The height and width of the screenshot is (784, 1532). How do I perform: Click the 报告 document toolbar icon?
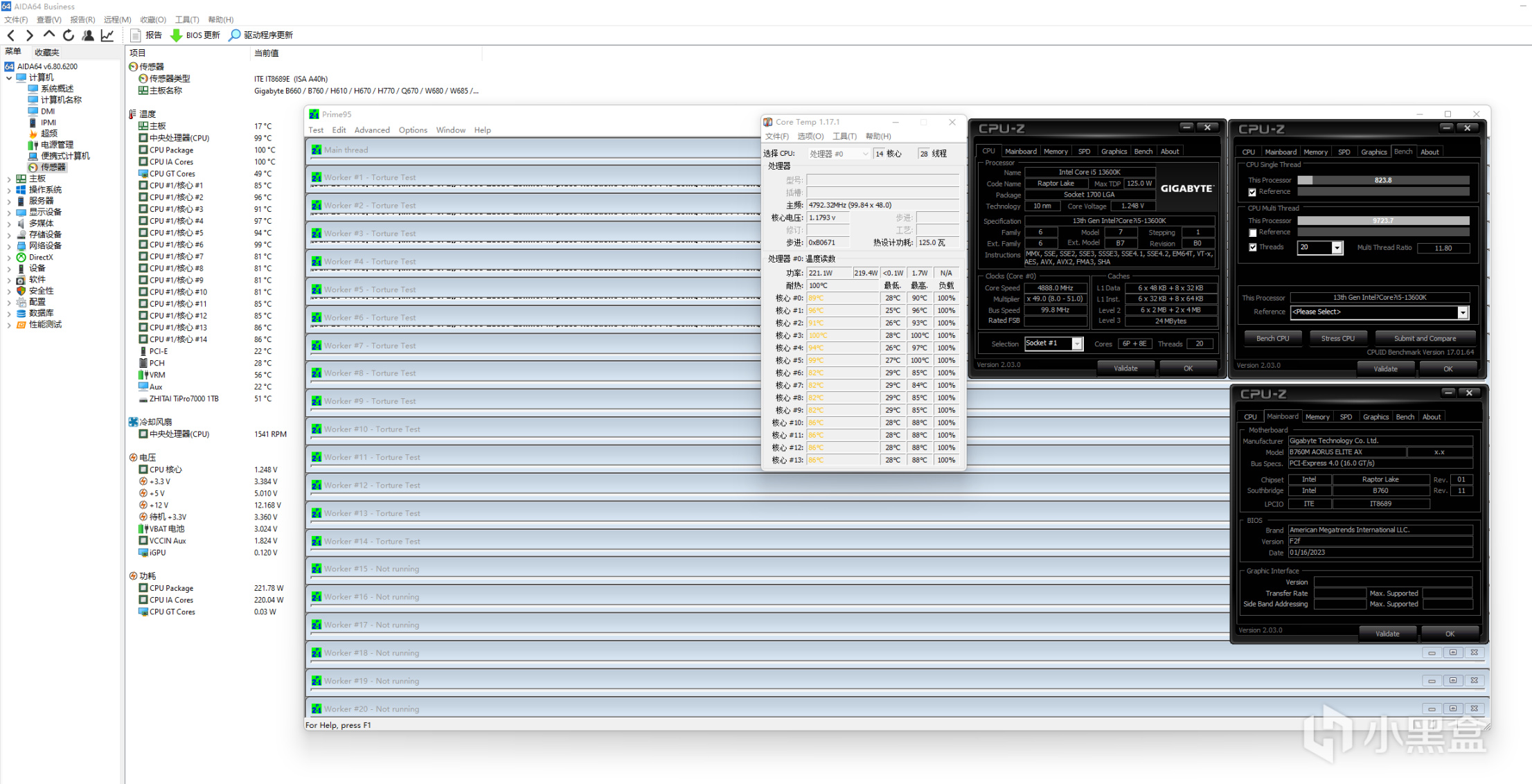pyautogui.click(x=136, y=35)
